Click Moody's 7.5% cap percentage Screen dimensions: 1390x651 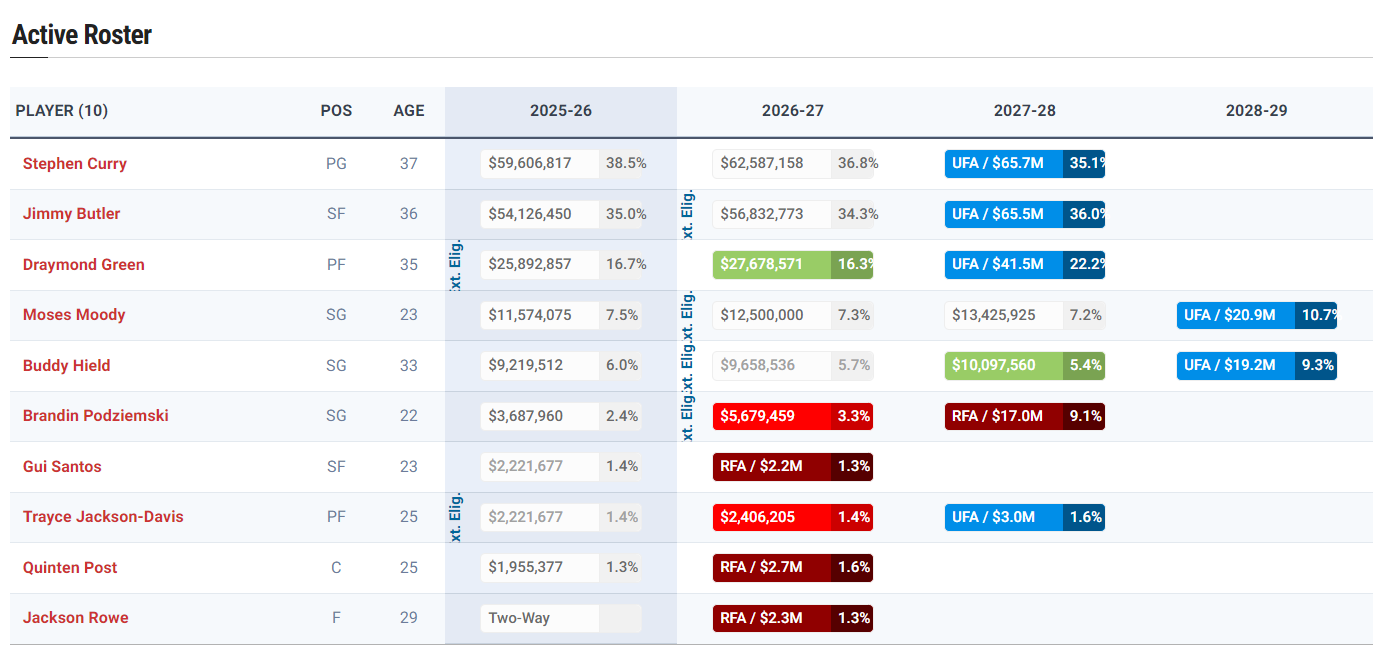[622, 315]
